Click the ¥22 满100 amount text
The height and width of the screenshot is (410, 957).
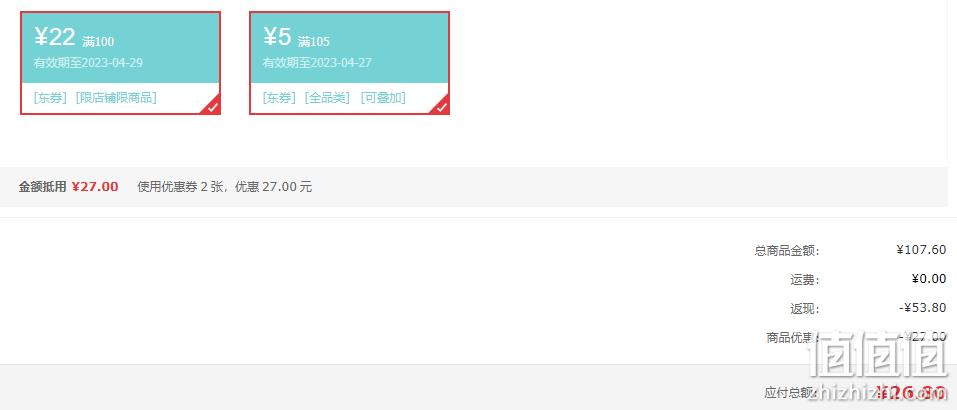(74, 38)
